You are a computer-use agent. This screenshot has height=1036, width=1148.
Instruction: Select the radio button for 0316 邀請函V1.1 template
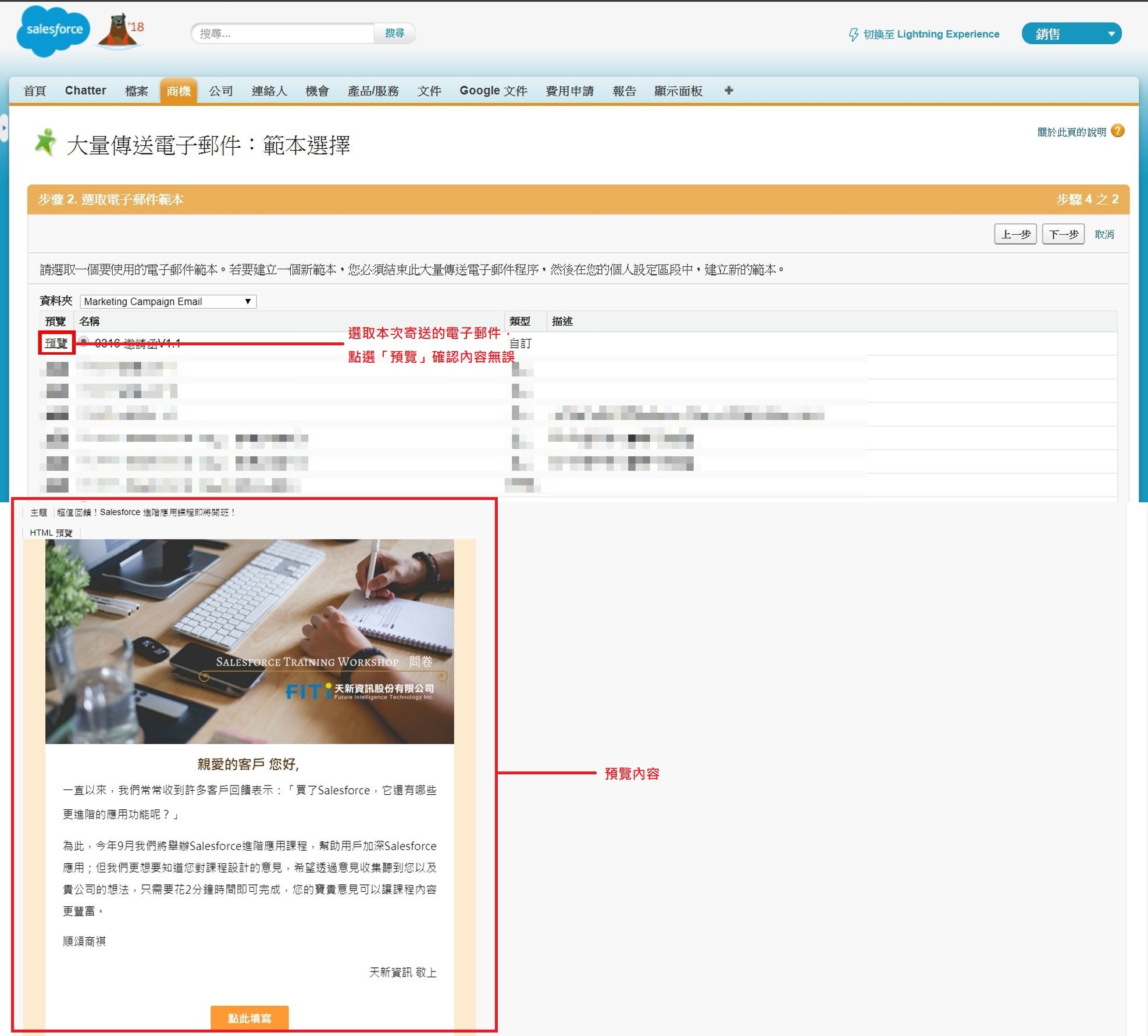83,342
